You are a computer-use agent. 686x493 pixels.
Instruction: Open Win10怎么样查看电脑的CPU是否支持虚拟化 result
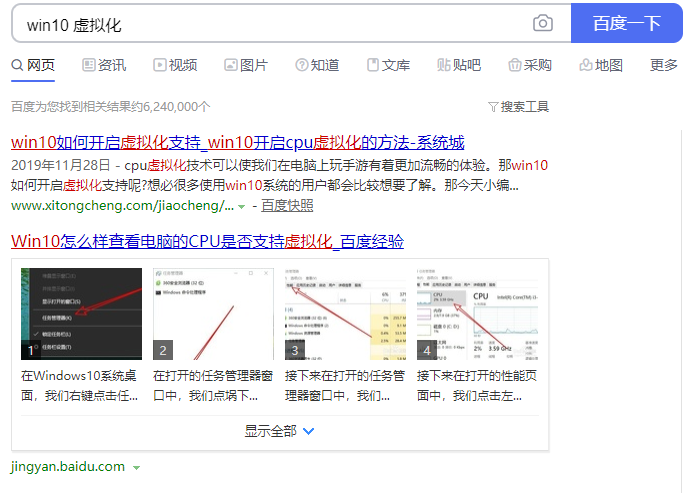click(207, 241)
